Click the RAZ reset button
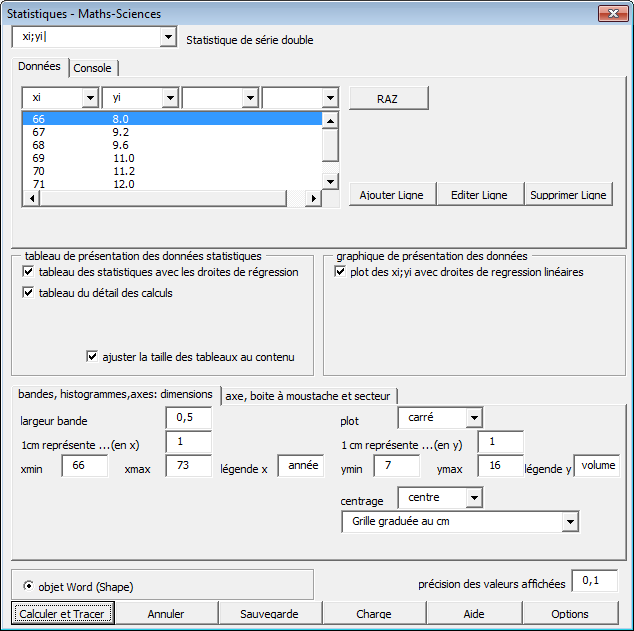634x631 pixels. pos(389,98)
